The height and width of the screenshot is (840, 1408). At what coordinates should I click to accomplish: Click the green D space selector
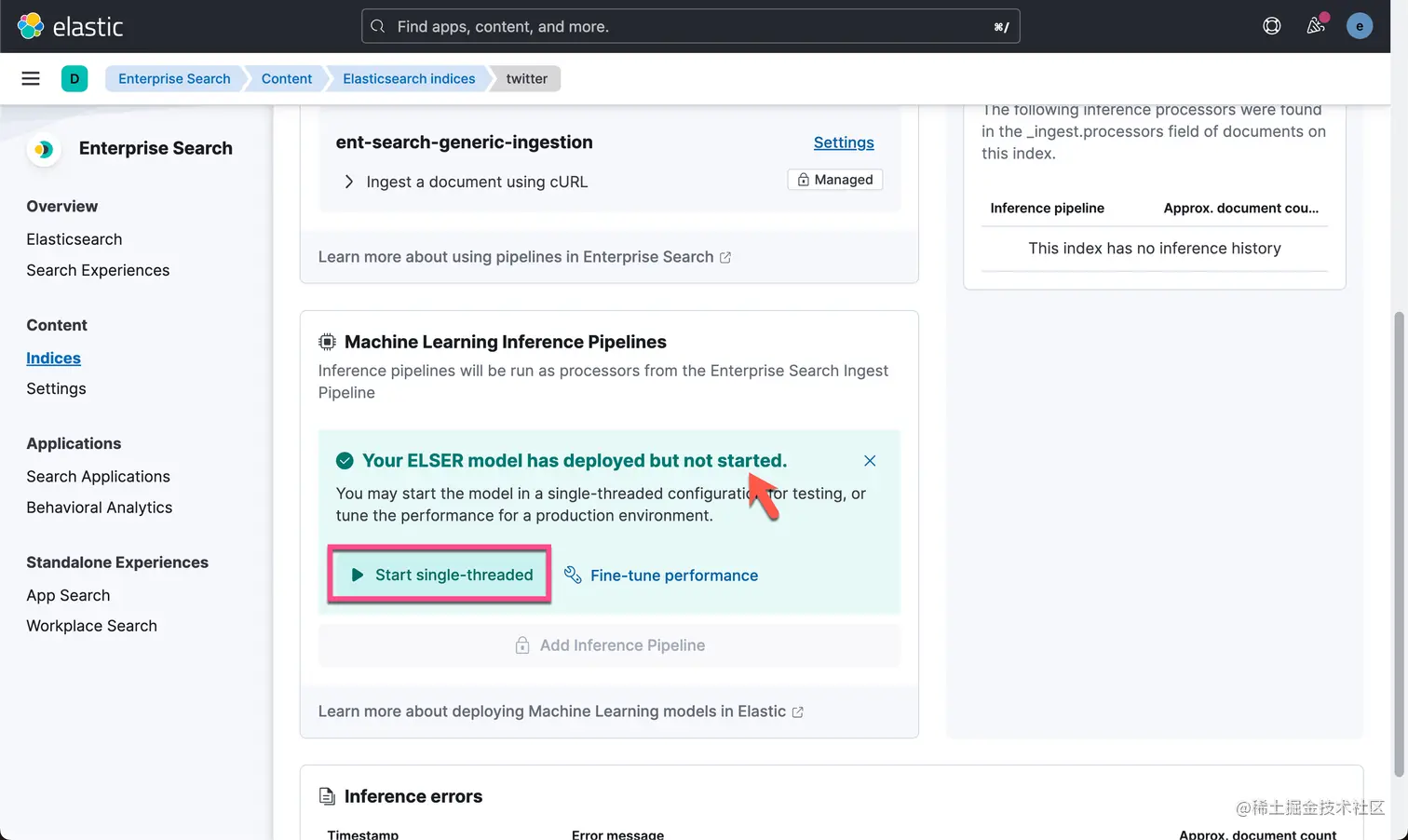pos(74,78)
